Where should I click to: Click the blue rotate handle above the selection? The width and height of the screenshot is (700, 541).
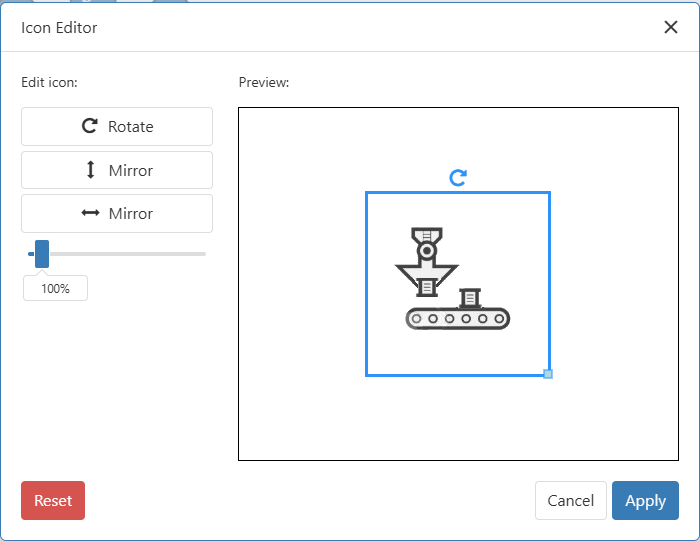click(x=458, y=177)
